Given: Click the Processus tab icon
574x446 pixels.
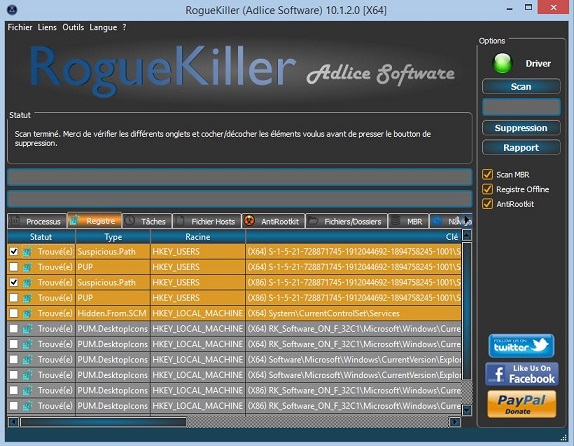Looking at the screenshot, I should point(15,220).
